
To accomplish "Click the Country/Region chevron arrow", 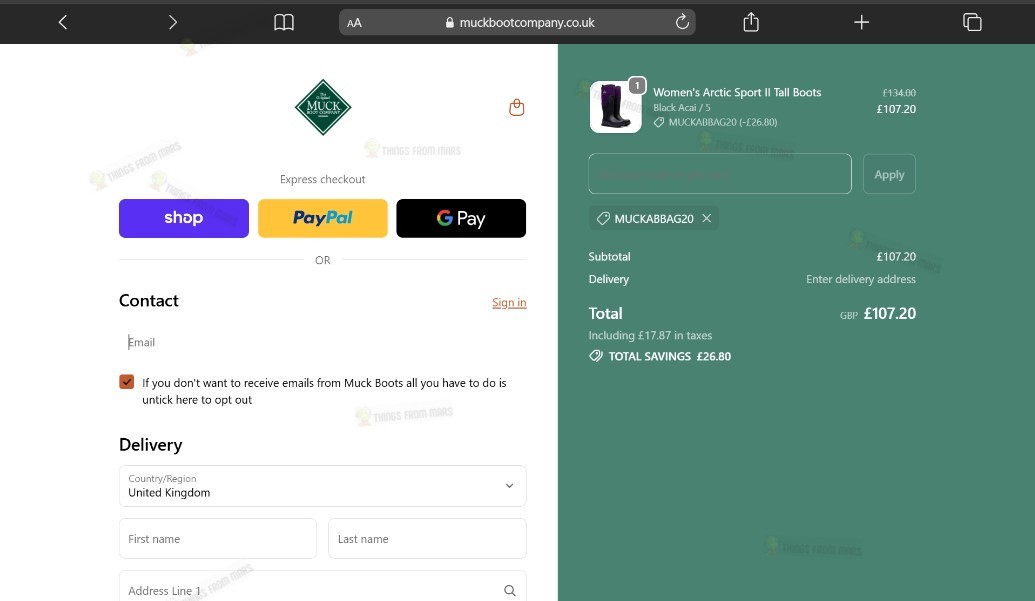I will click(x=510, y=486).
